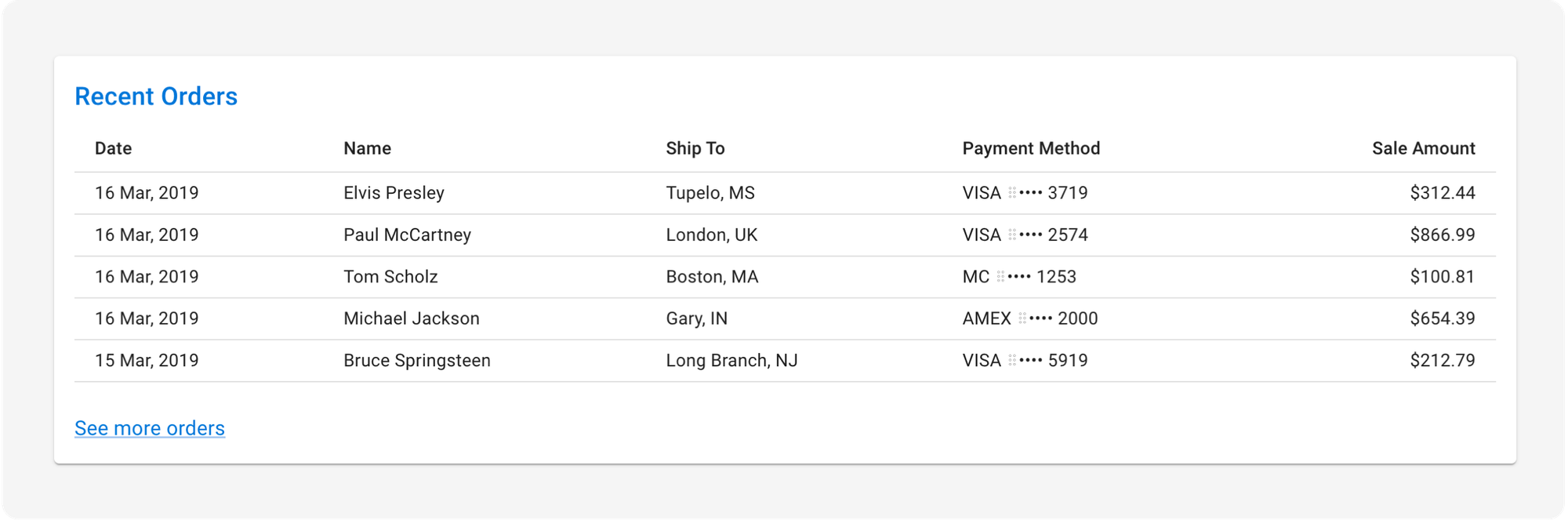This screenshot has height=520, width=1568.
Task: Open the See more orders link
Action: click(150, 428)
